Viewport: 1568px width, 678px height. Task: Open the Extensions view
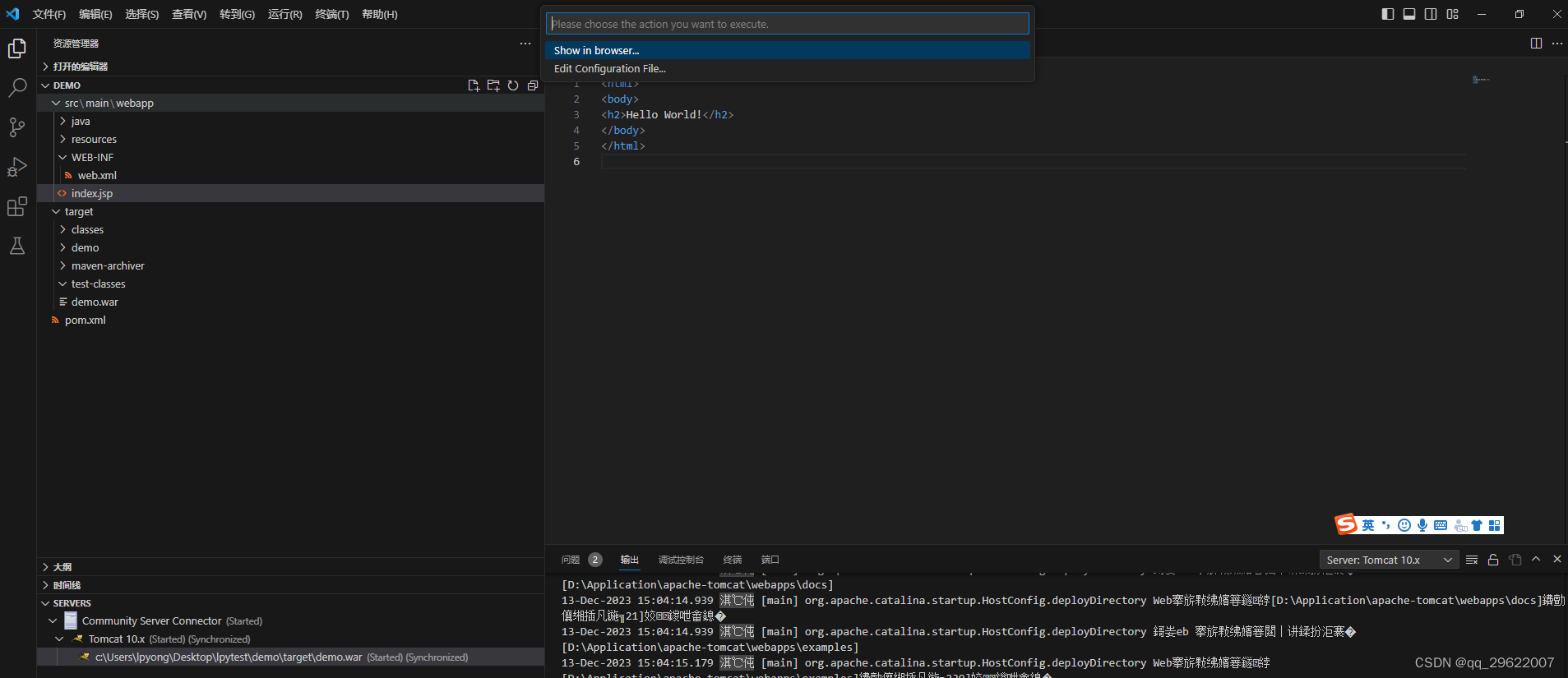(17, 206)
